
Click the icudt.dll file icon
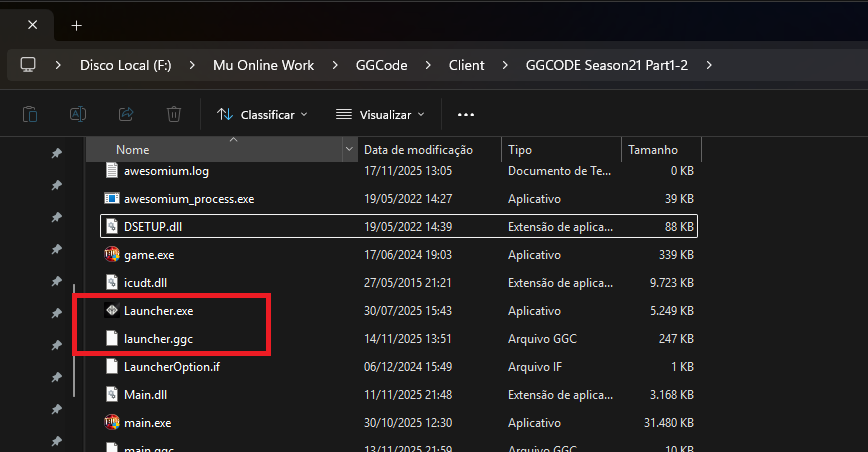point(112,282)
